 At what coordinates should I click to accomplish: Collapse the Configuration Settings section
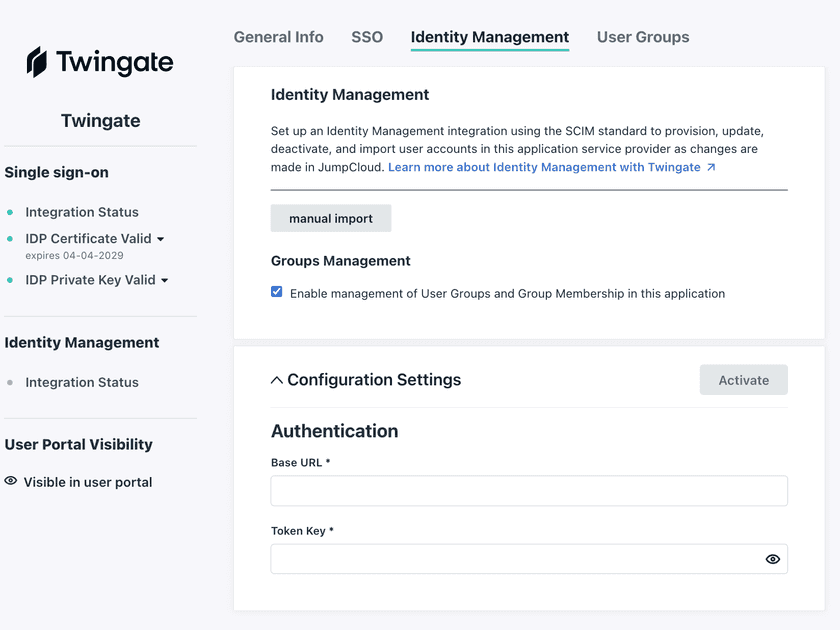[277, 380]
